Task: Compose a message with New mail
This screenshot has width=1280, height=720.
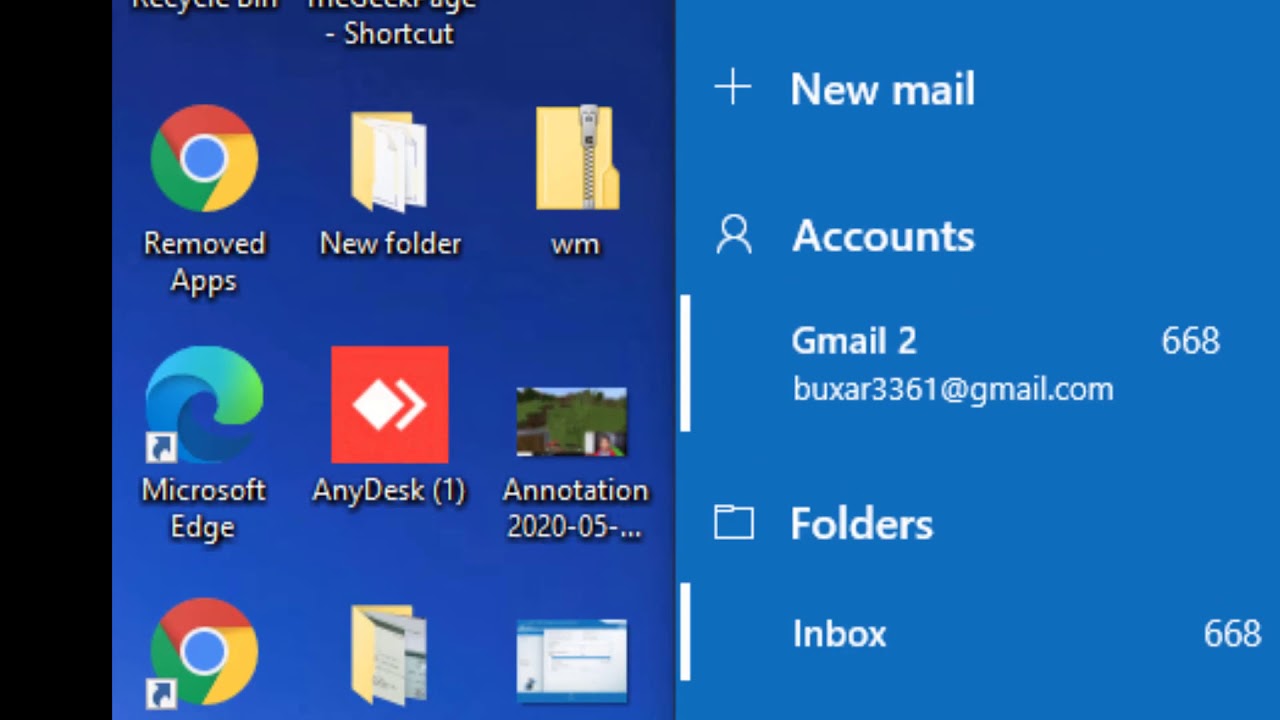Action: coord(882,89)
